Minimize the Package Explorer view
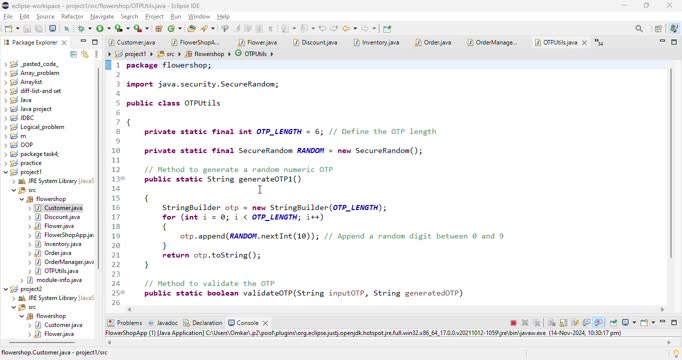The height and width of the screenshot is (360, 682). pos(83,42)
